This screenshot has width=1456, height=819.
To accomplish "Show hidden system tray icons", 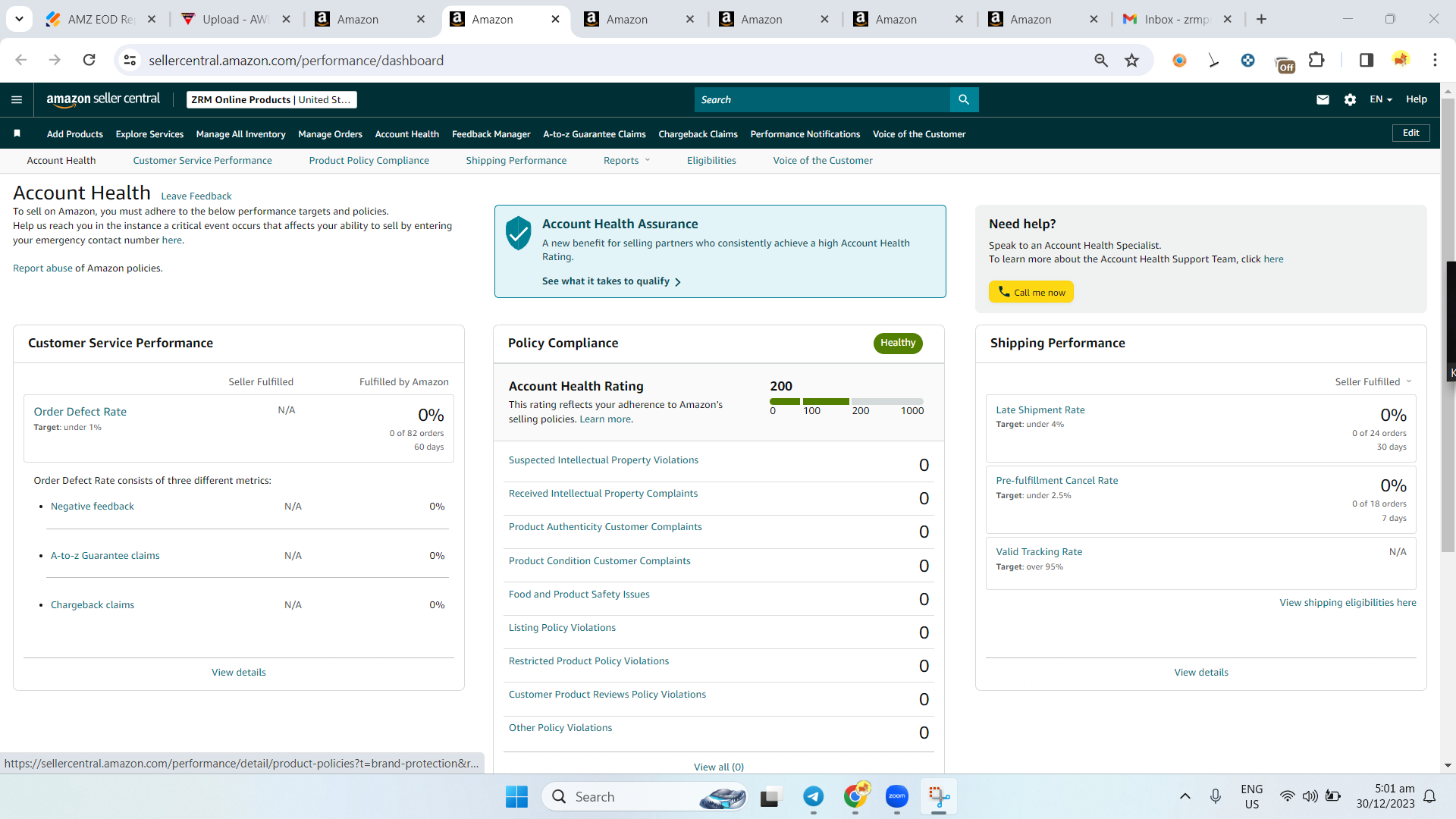I will [1185, 796].
